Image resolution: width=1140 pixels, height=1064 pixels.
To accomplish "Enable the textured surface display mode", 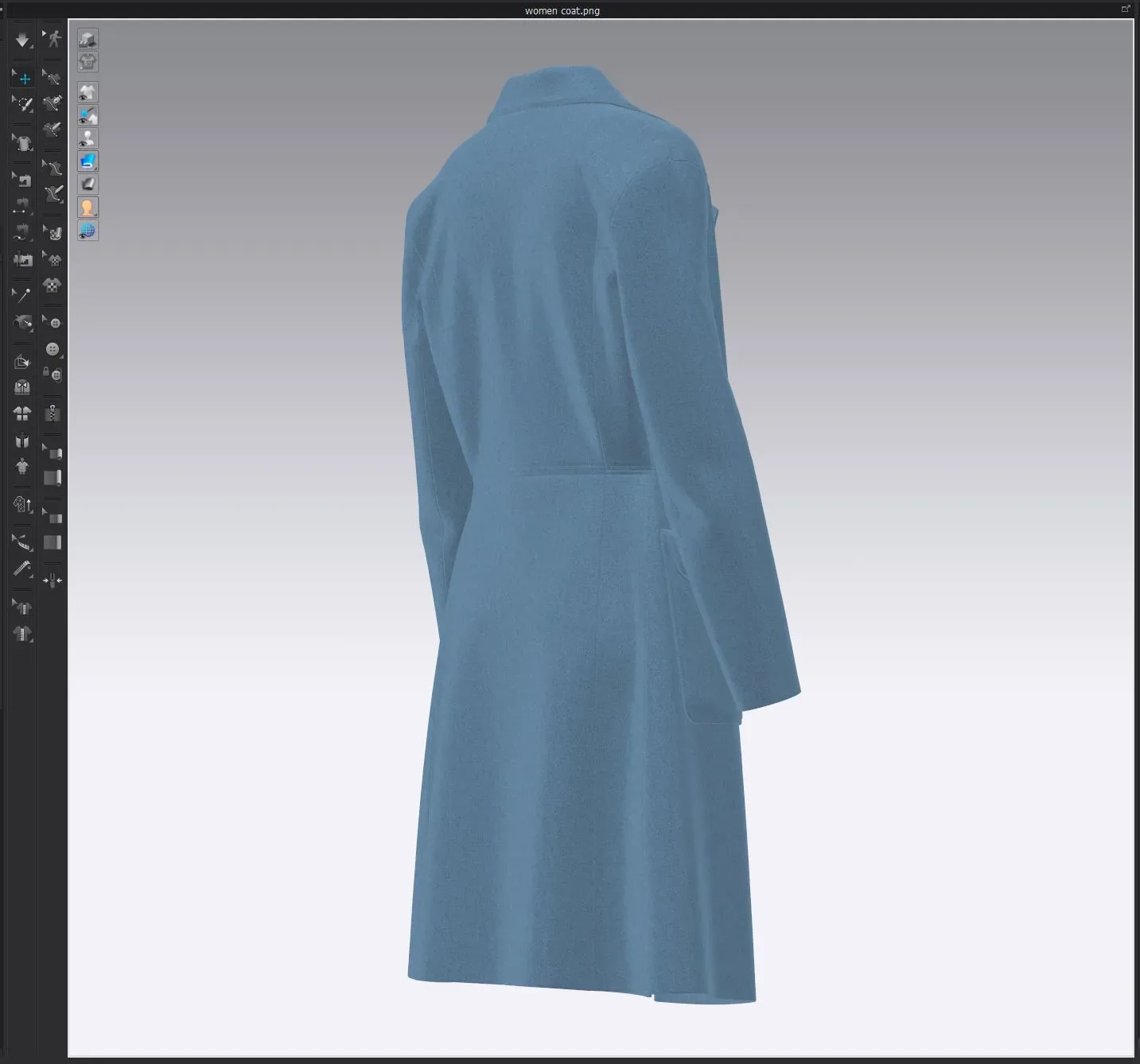I will click(88, 161).
